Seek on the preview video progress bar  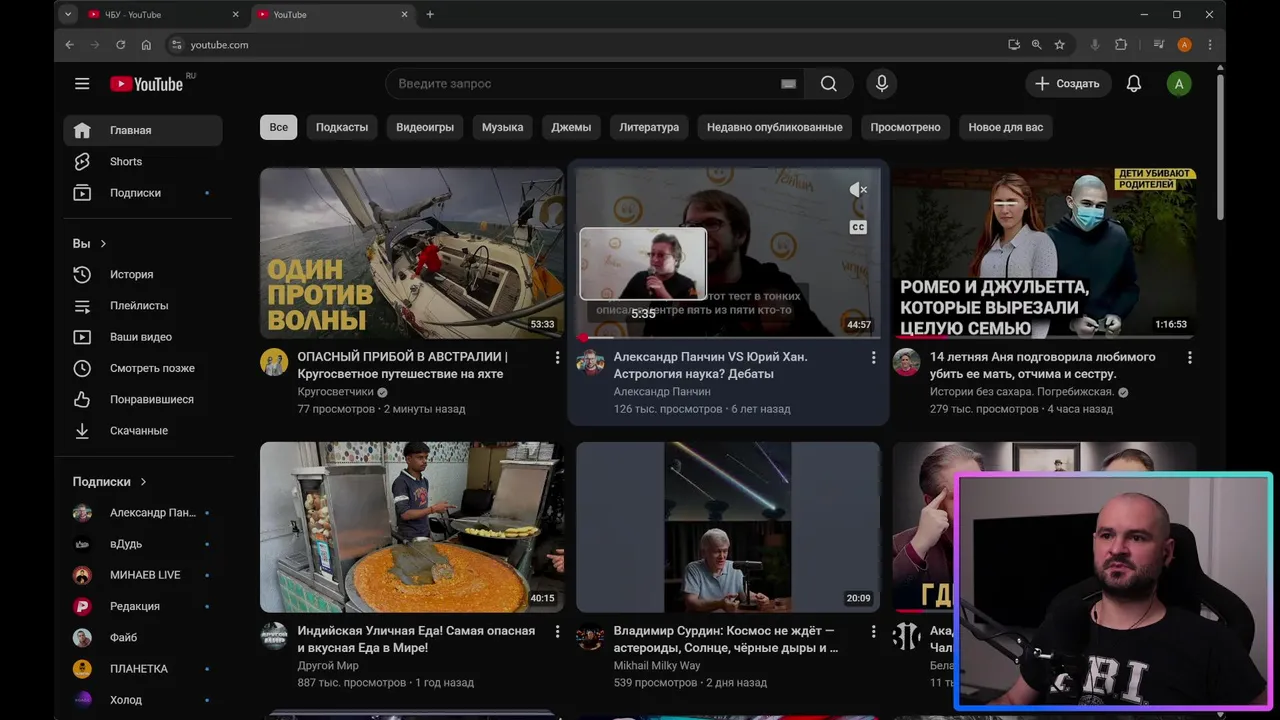(x=728, y=338)
